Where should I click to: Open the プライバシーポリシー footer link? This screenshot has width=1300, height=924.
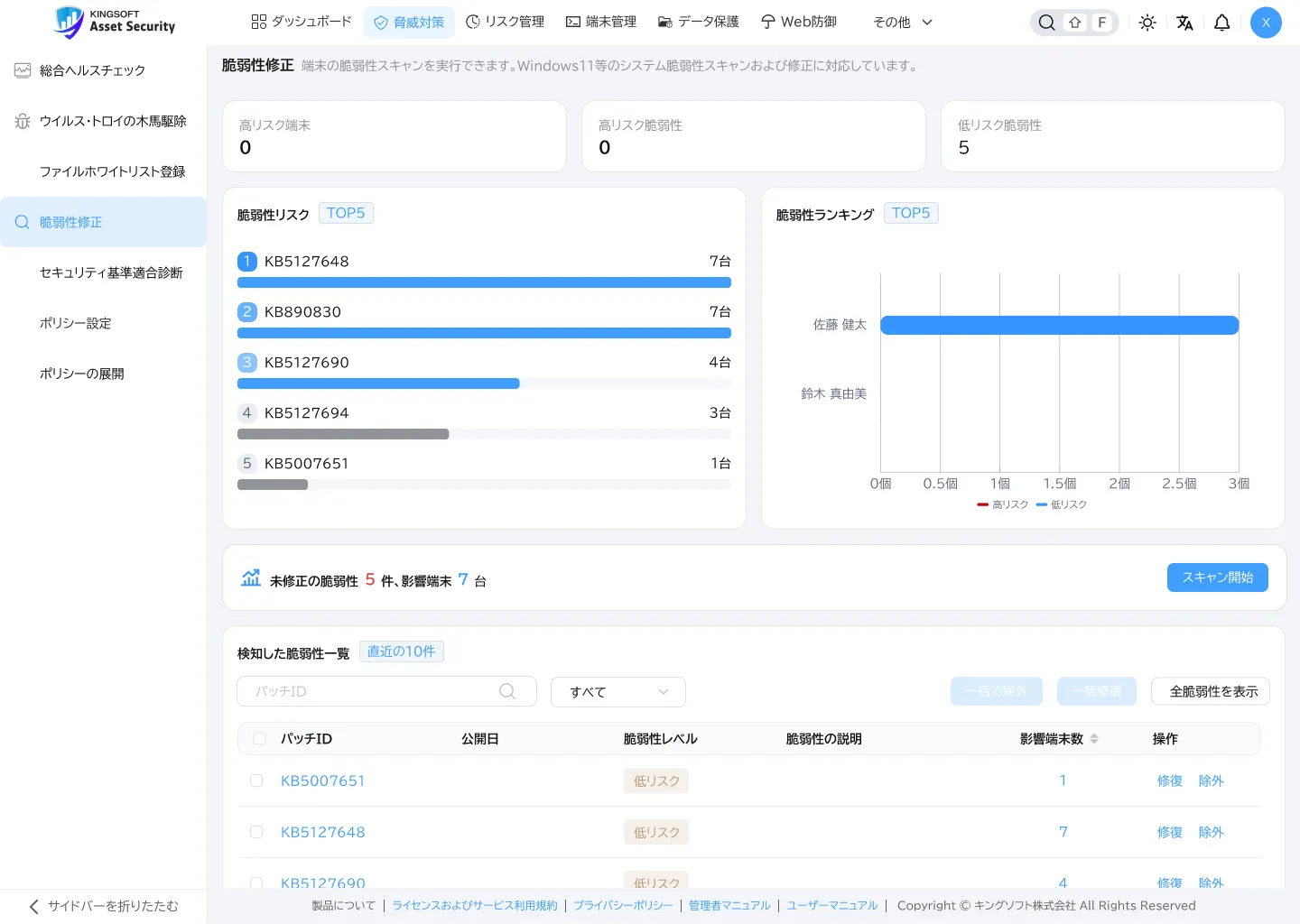(623, 906)
